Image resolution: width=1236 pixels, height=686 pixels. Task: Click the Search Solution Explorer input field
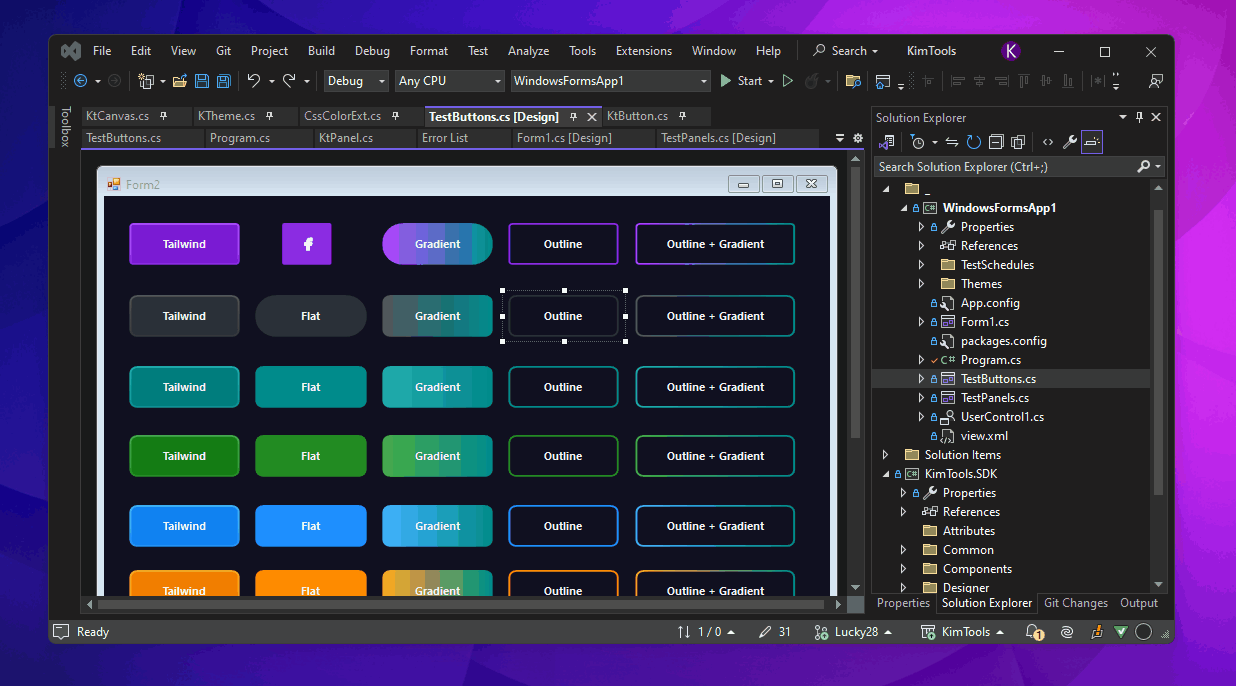tap(1005, 167)
